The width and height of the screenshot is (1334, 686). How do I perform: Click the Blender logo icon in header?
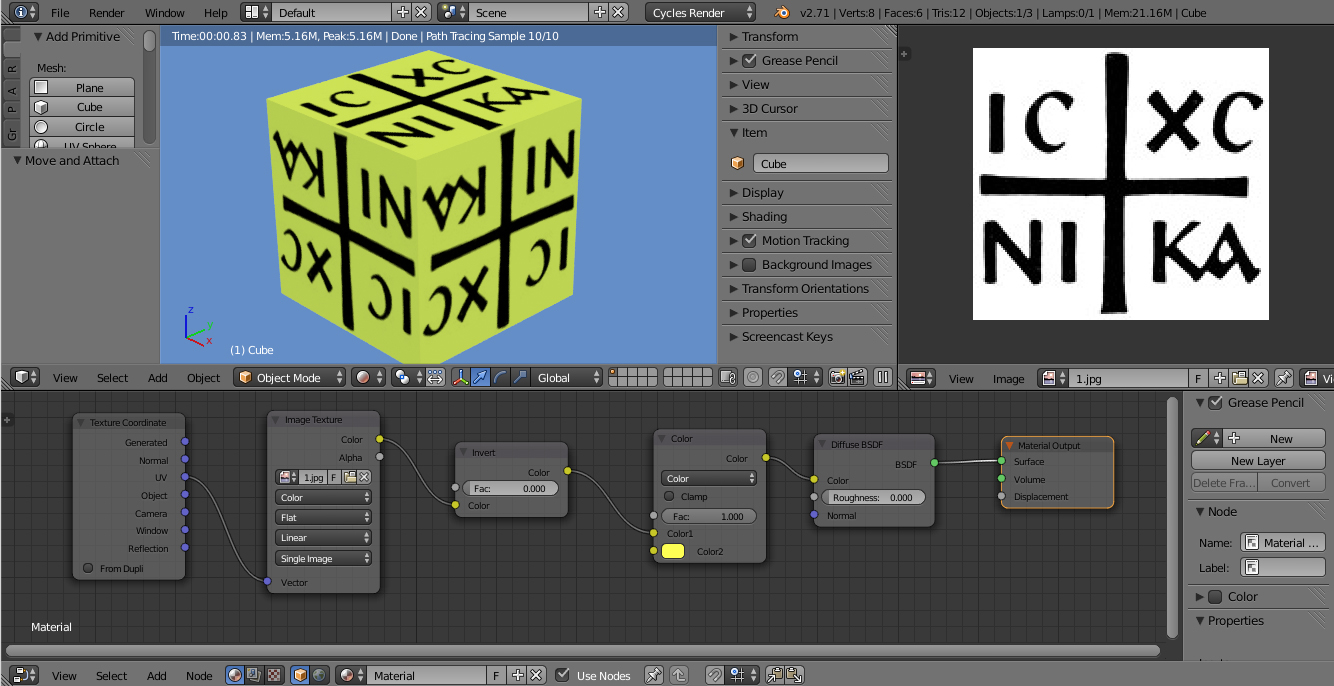coord(781,13)
